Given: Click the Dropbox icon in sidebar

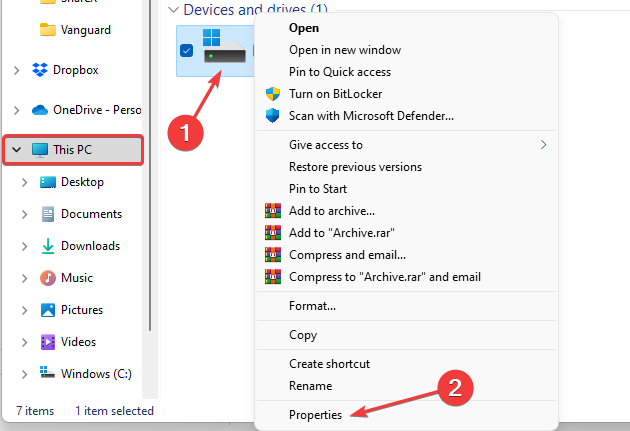Looking at the screenshot, I should point(40,70).
